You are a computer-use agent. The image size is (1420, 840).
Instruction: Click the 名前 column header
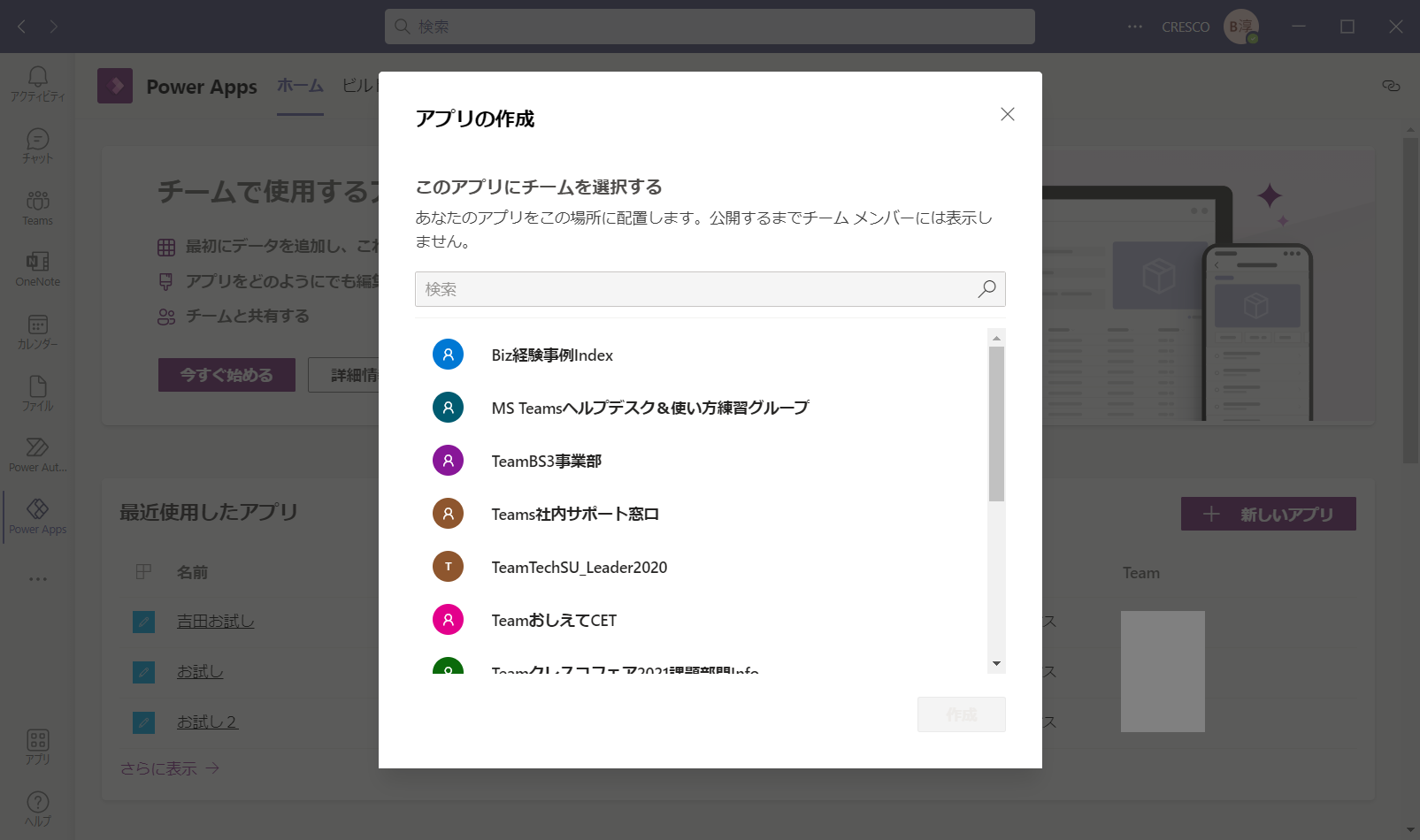coord(192,572)
